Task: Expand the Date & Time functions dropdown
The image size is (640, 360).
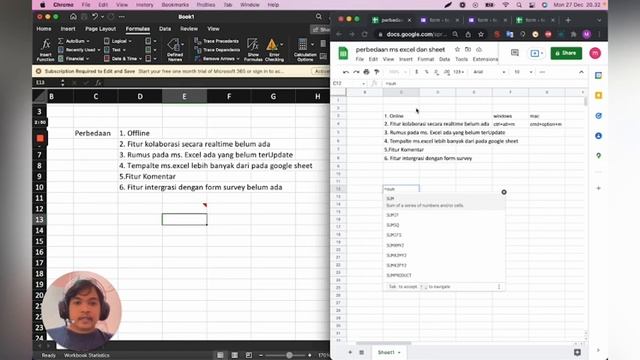Action: [140, 59]
